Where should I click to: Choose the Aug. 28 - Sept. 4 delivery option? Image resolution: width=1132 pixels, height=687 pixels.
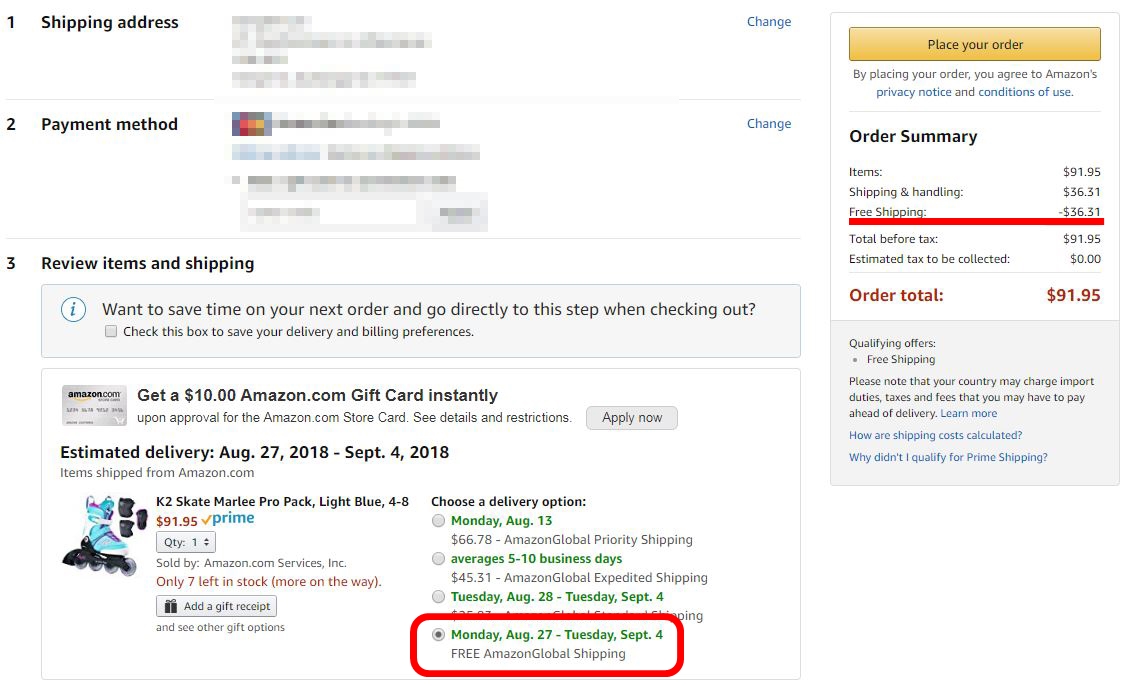(438, 597)
